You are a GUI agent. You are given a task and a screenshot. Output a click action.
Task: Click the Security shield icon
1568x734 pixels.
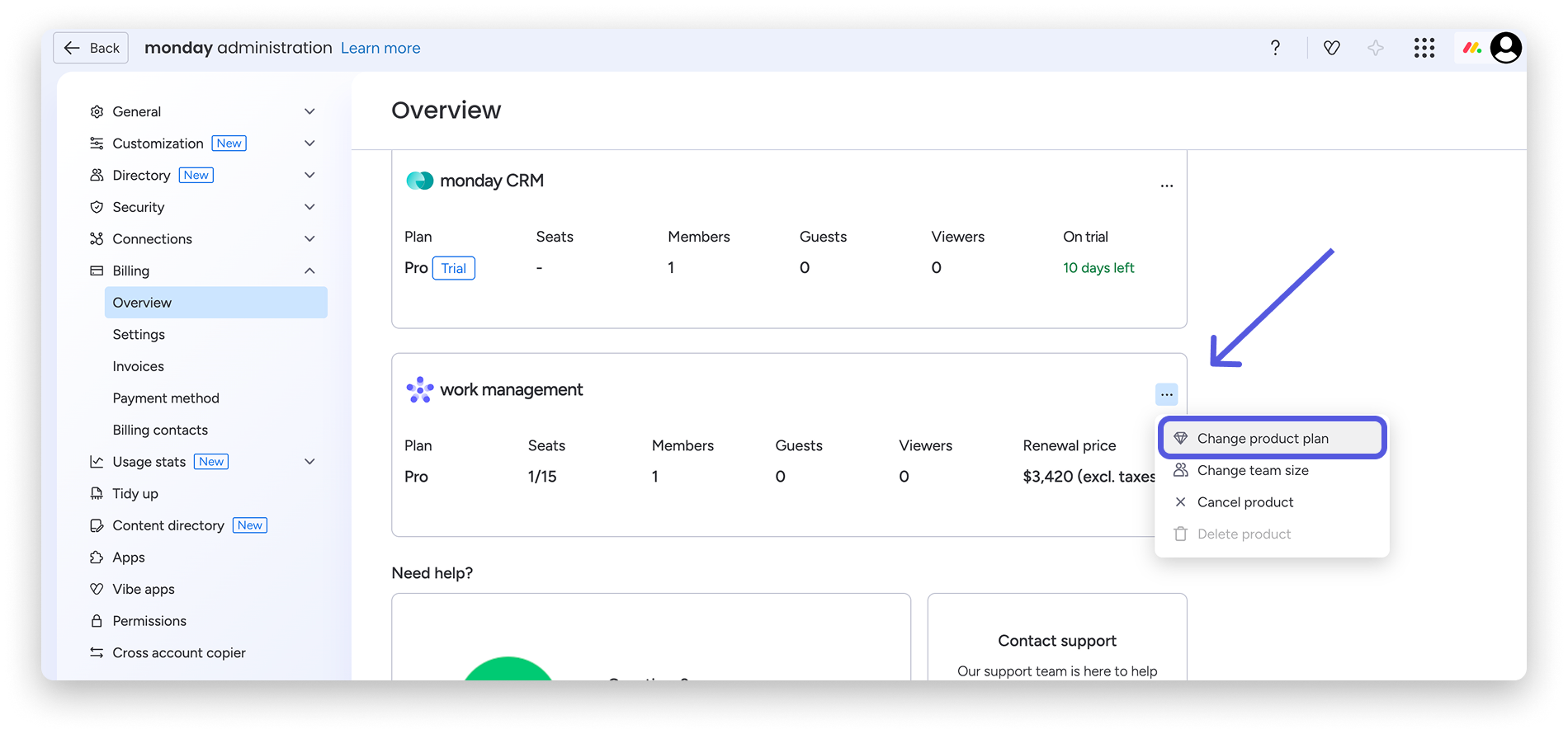click(97, 207)
